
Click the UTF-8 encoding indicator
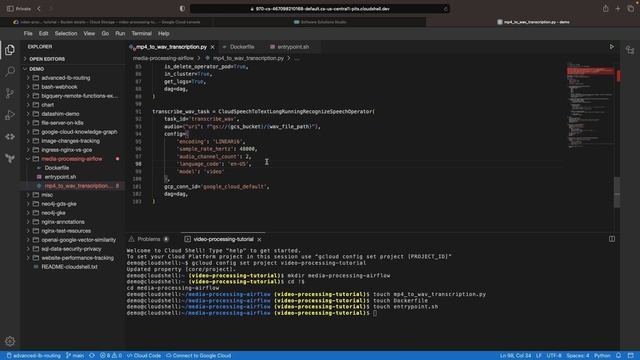click(553, 356)
